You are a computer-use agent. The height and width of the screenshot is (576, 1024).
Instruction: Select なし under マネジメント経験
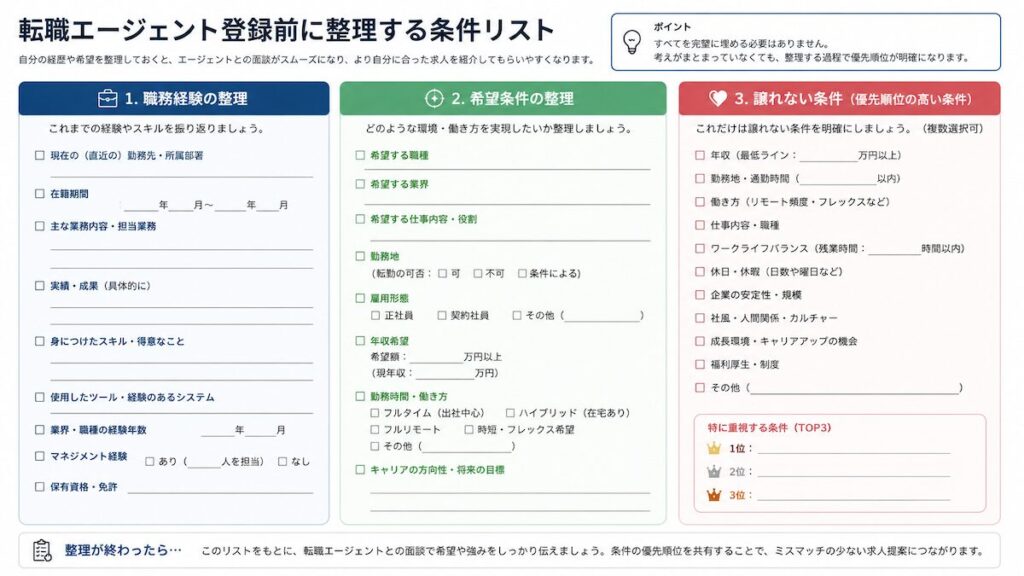282,461
